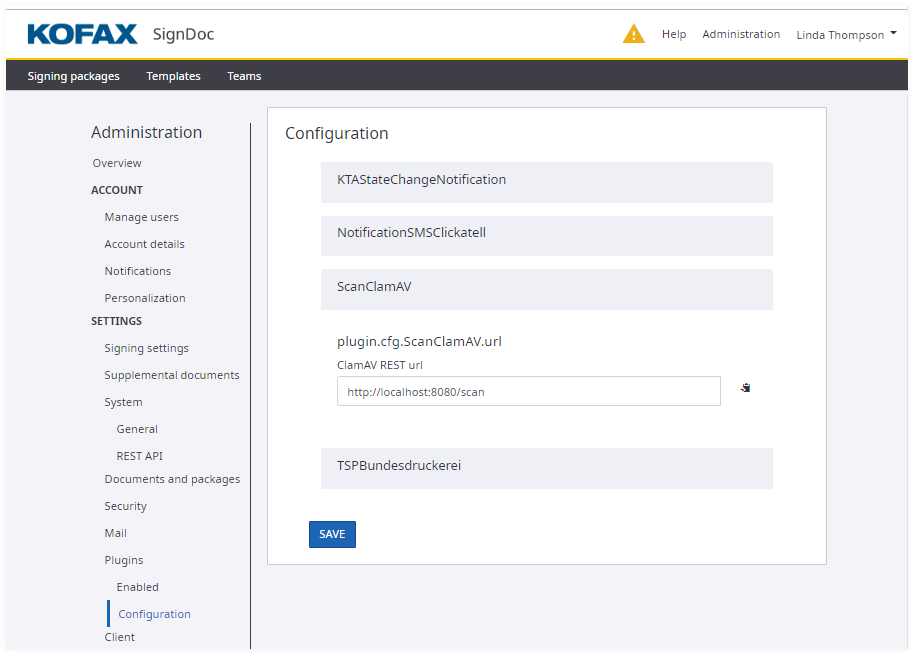Viewport: 914px width, 655px height.
Task: Click the Administration link in header
Action: [741, 34]
